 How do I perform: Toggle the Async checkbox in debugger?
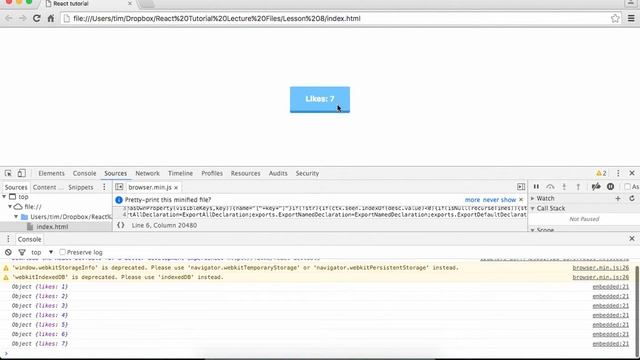(627, 187)
